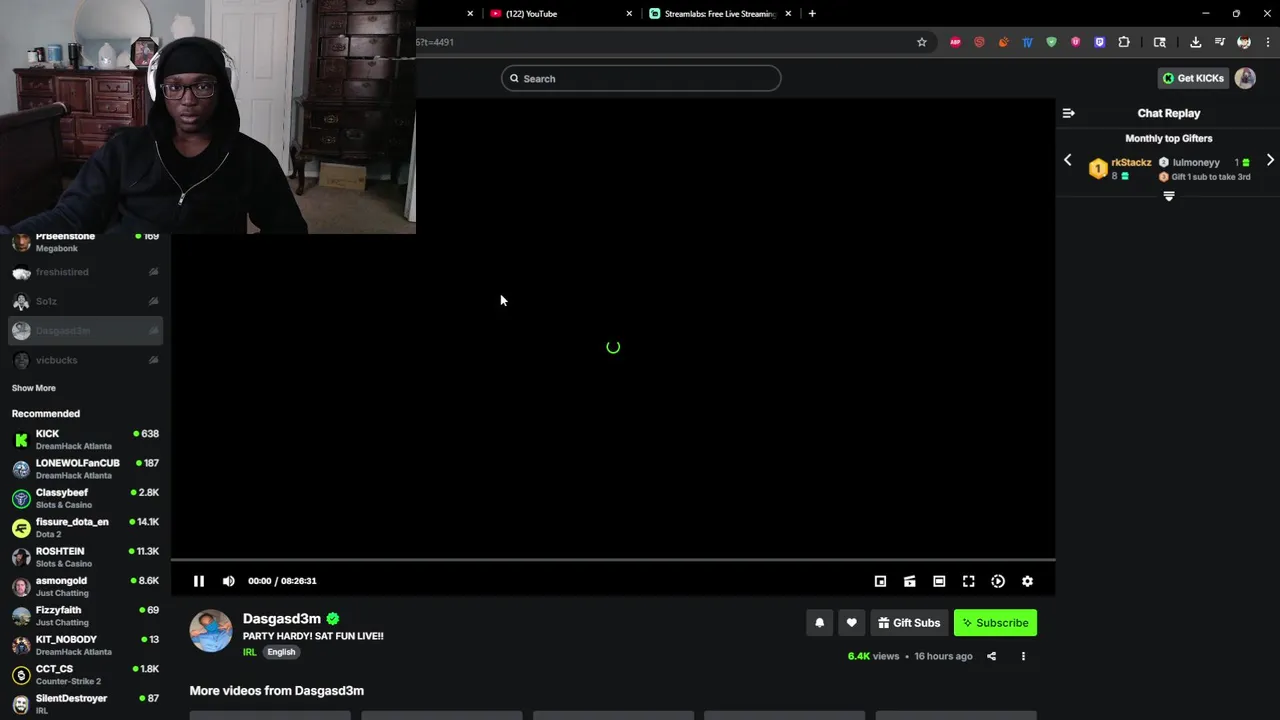Open offline channel vicbucks
The height and width of the screenshot is (720, 1280).
point(85,360)
